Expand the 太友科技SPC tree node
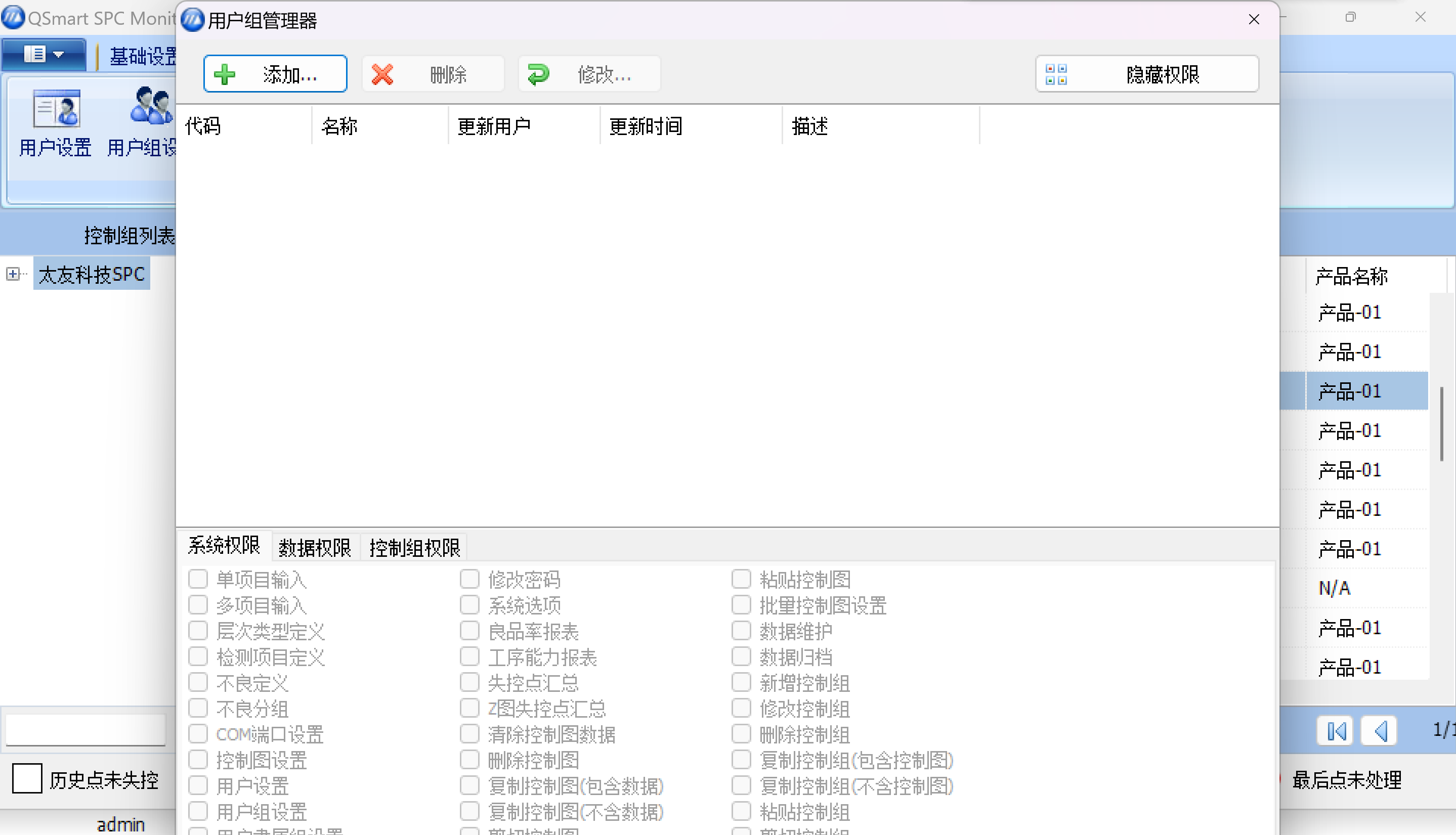This screenshot has width=1456, height=835. pyautogui.click(x=13, y=274)
